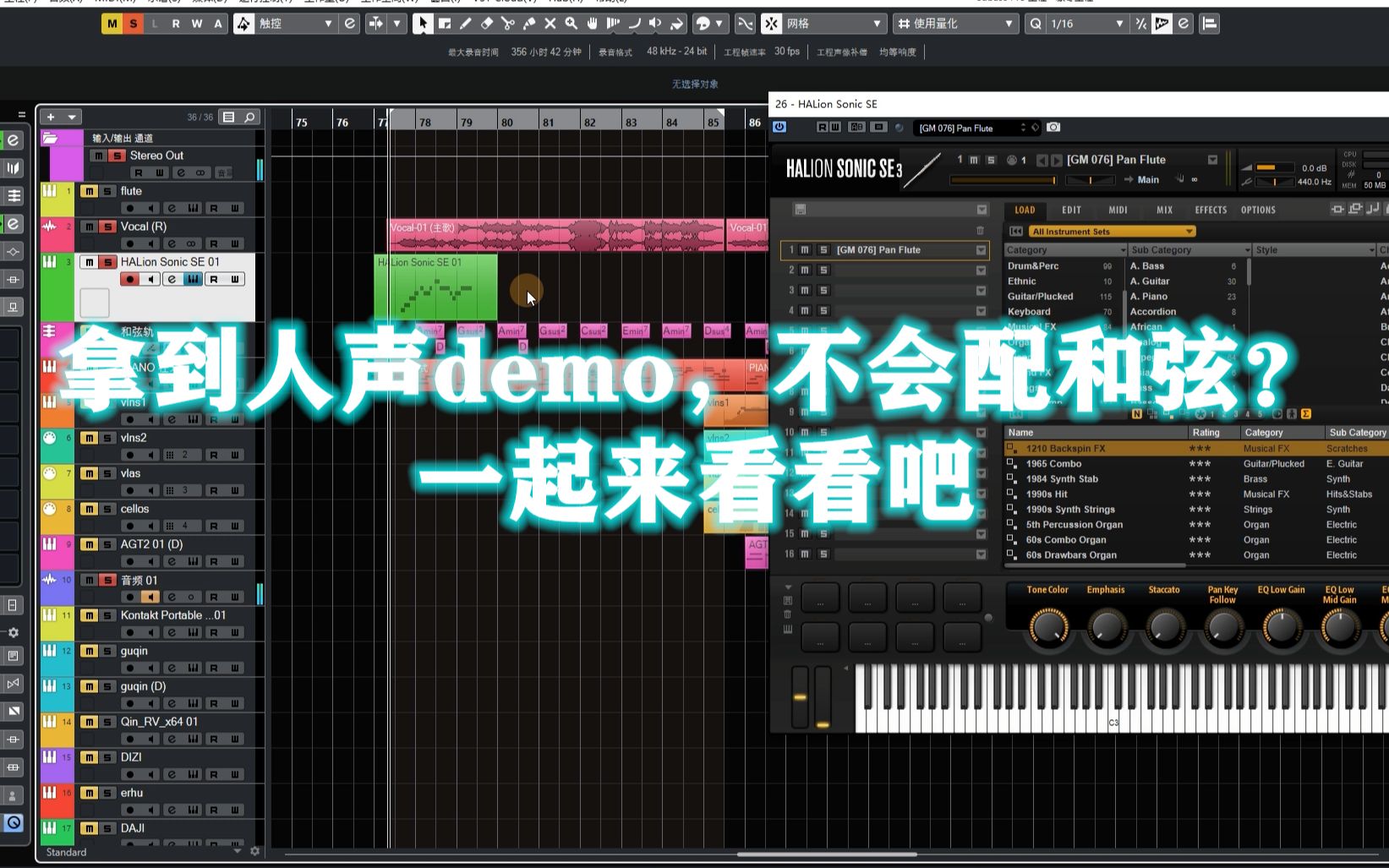Click the Add Track plus button
Screen dimensions: 1389x868
click(51, 117)
